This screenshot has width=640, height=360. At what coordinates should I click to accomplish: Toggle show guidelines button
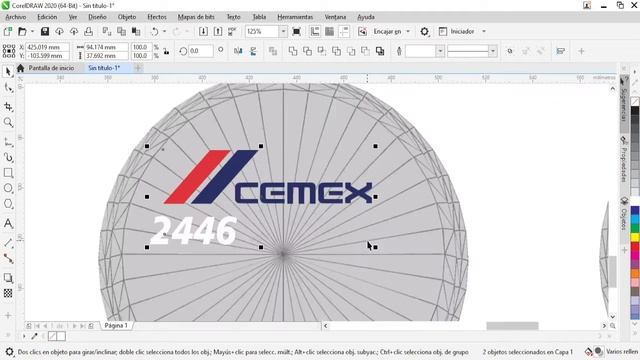click(x=344, y=31)
